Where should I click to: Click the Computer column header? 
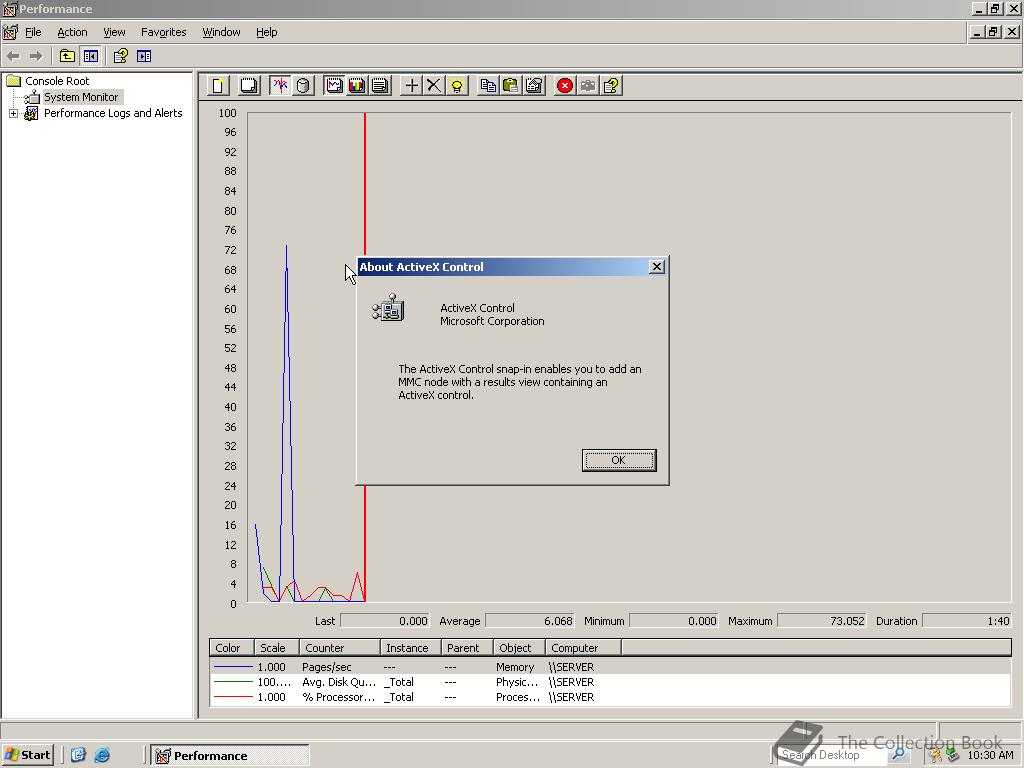tap(583, 648)
